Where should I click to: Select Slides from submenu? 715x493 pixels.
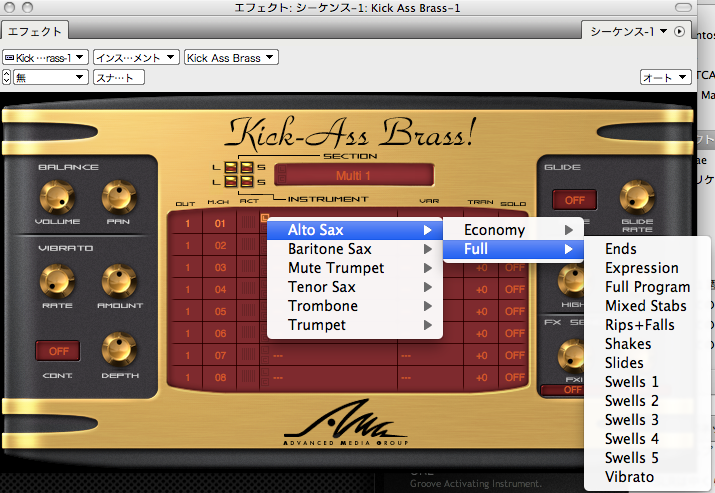point(648,363)
